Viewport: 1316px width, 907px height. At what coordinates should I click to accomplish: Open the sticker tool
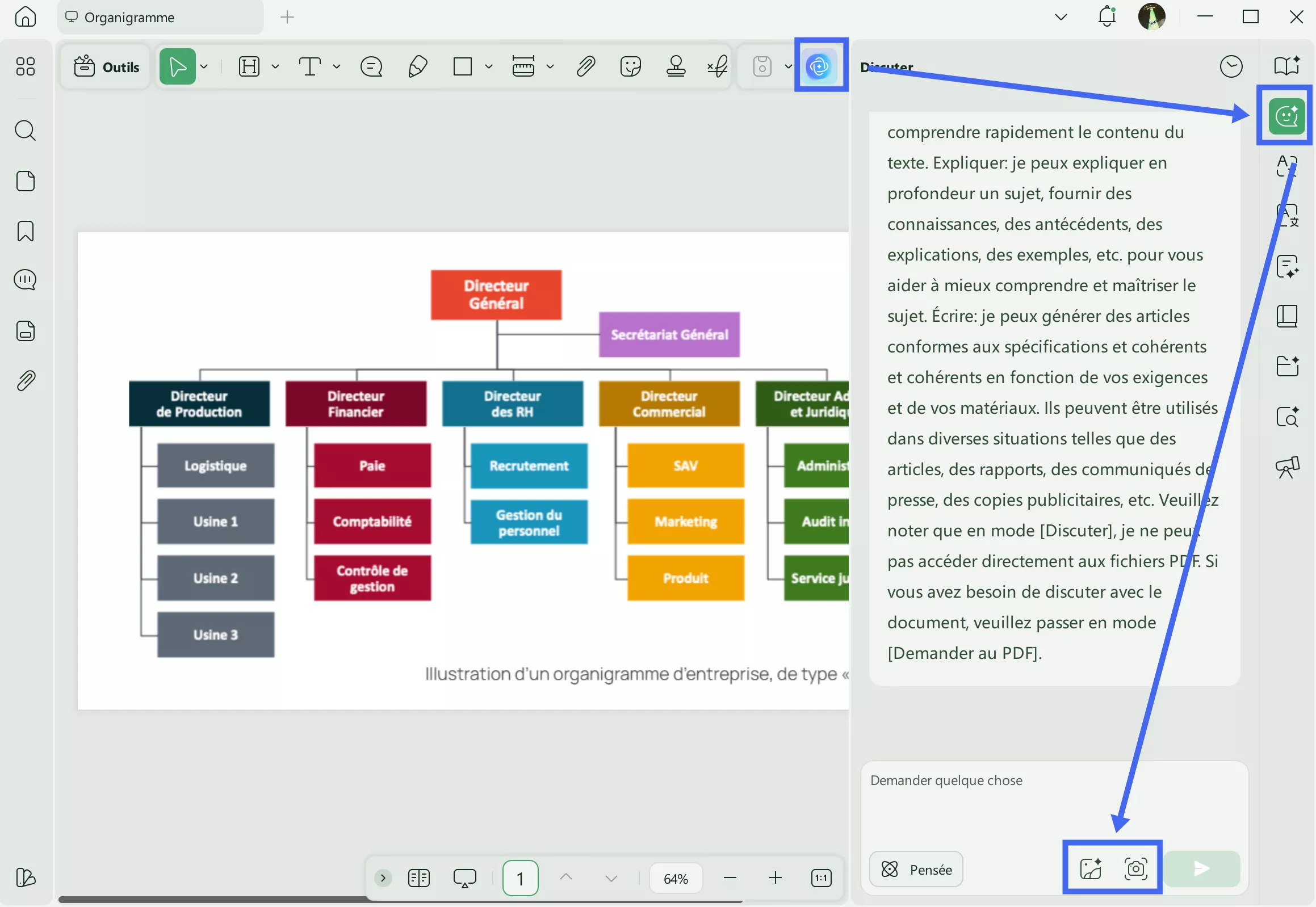pyautogui.click(x=630, y=66)
